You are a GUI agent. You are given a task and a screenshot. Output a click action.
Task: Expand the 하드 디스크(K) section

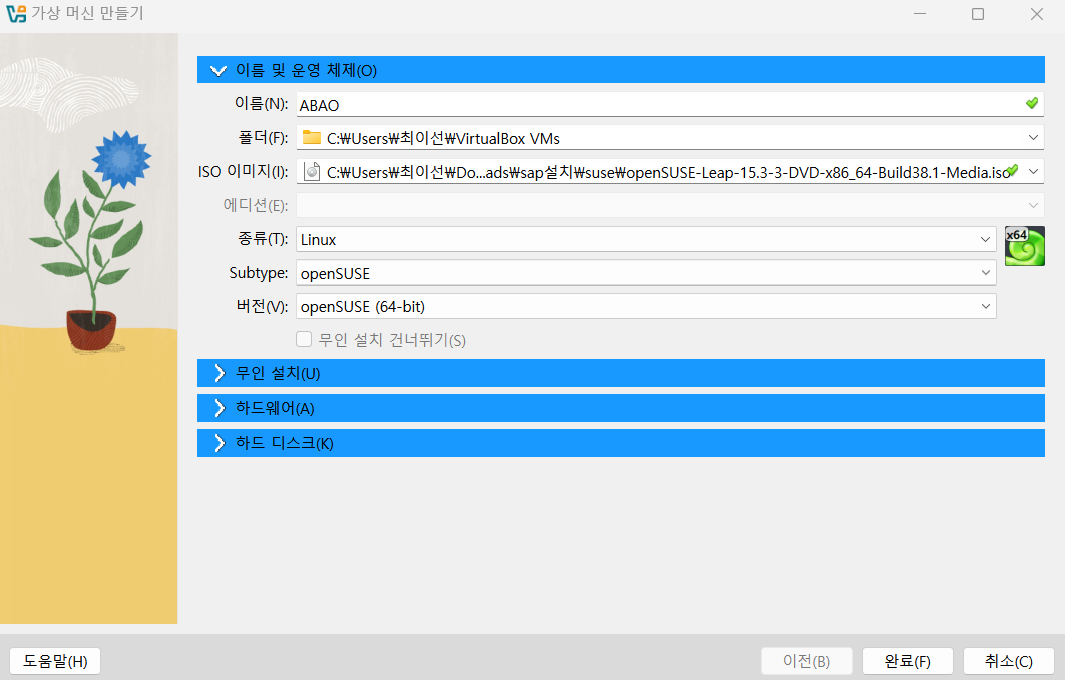pyautogui.click(x=621, y=443)
